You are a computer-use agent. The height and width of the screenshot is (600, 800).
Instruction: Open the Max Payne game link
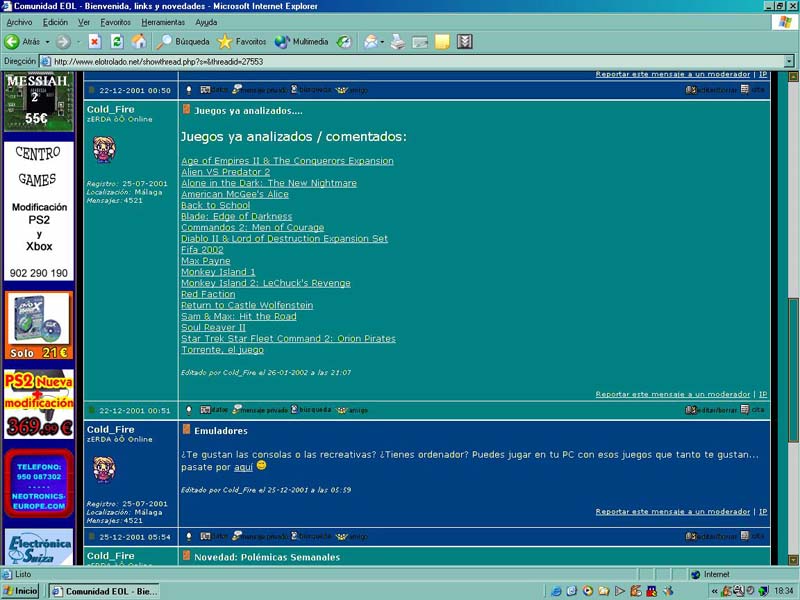pyautogui.click(x=205, y=261)
